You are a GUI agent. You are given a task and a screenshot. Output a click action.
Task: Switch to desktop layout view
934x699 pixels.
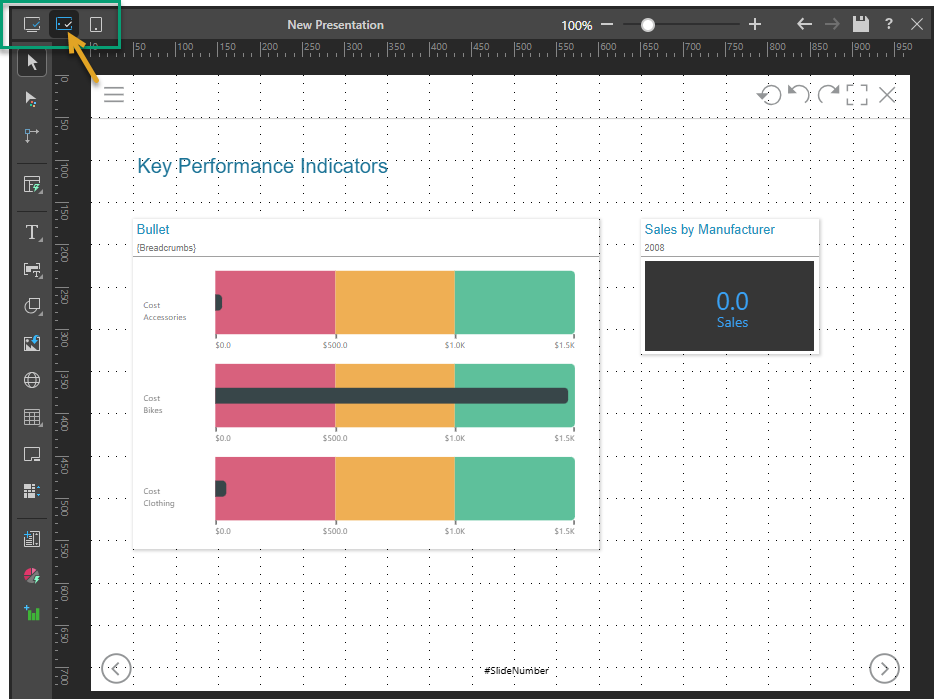[32, 24]
